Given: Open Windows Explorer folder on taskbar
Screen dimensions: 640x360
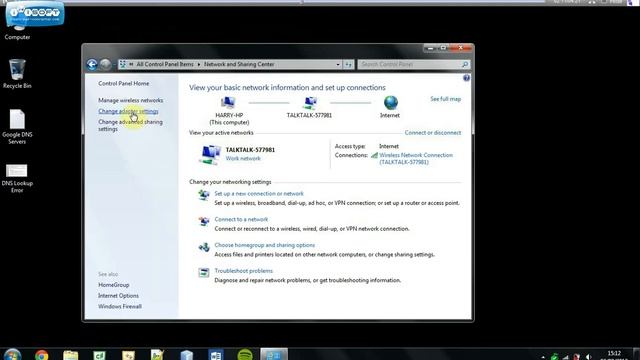Looking at the screenshot, I should click(71, 355).
